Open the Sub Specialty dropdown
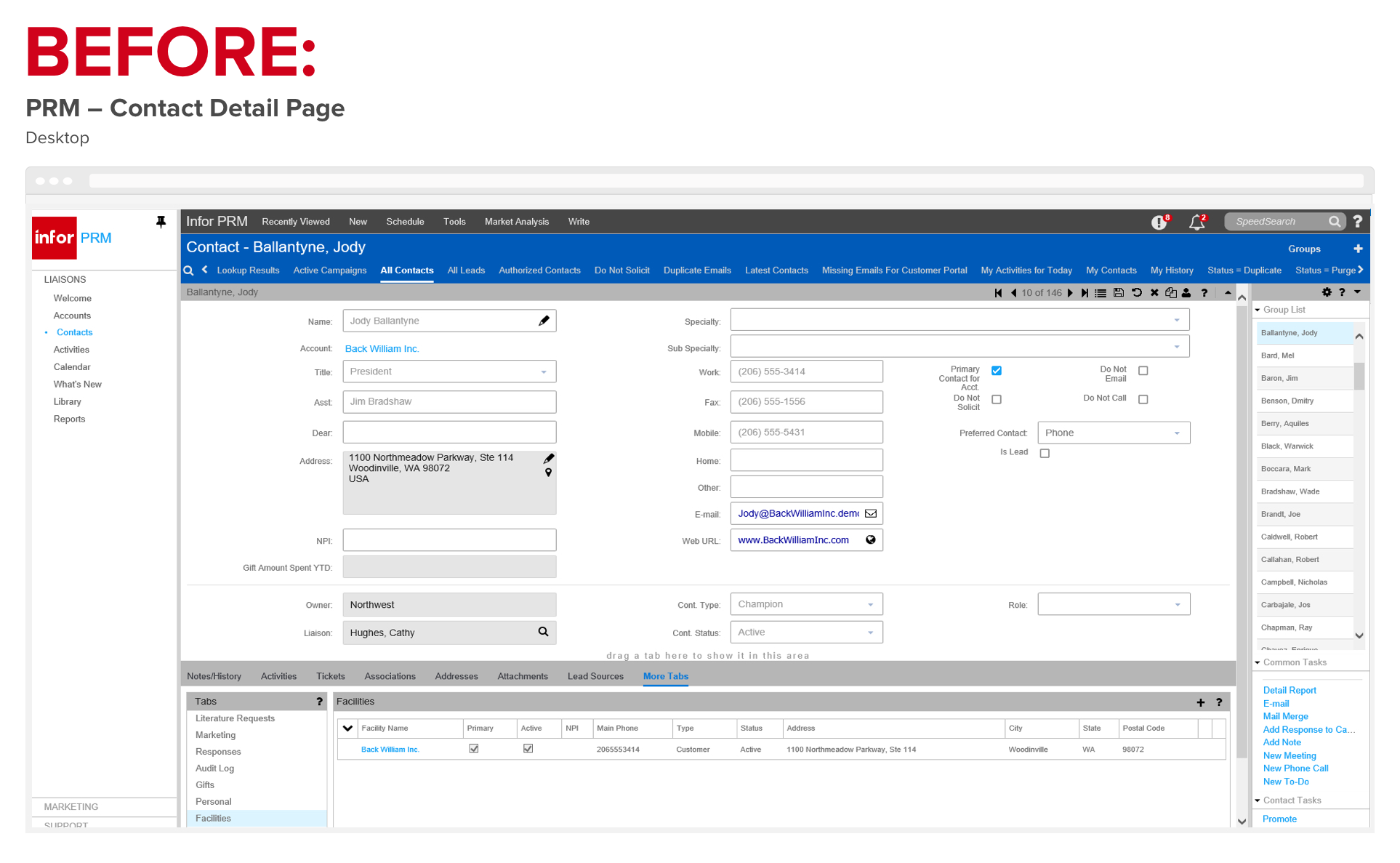 [x=960, y=347]
